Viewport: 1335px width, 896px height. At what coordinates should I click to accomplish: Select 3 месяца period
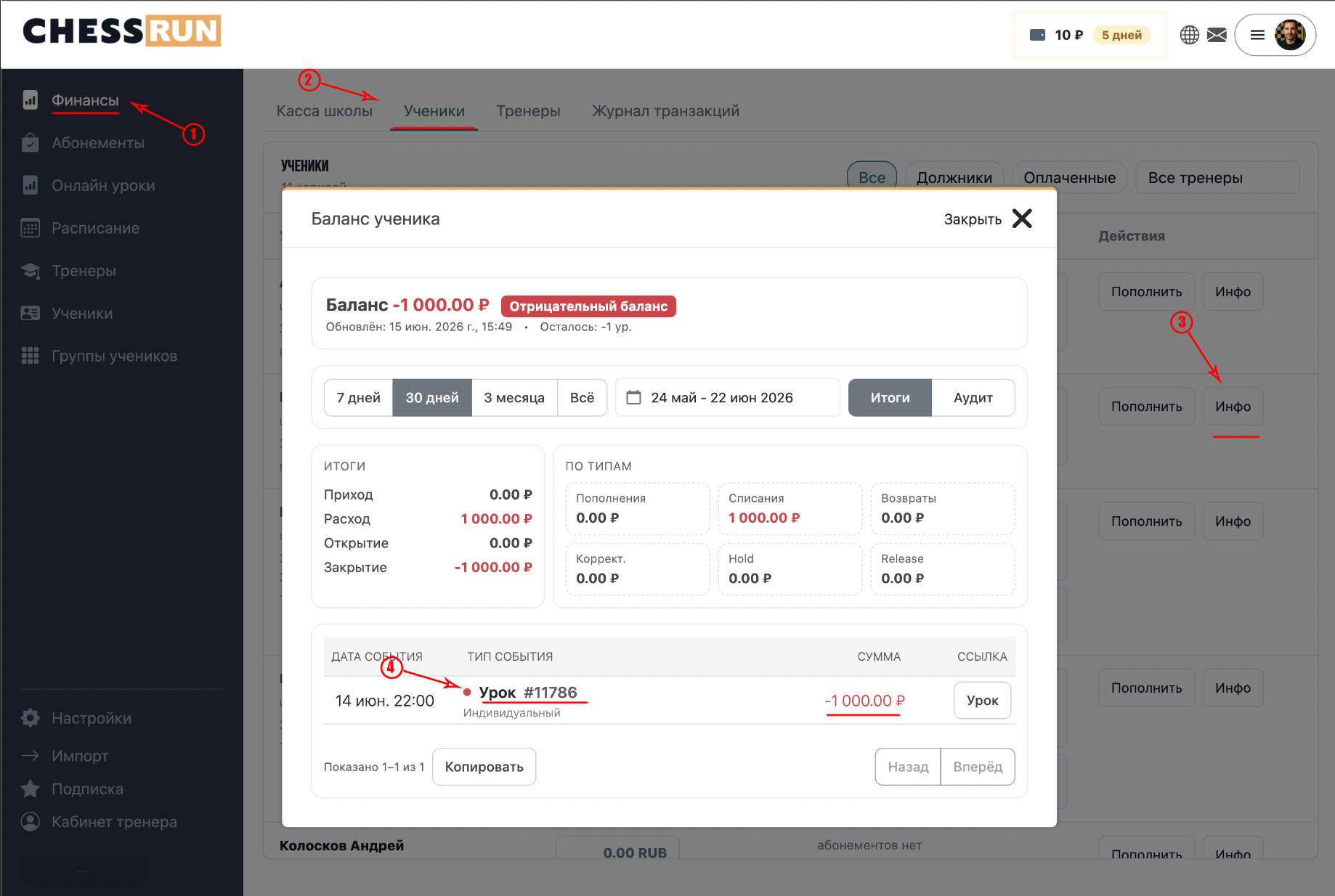(x=514, y=397)
